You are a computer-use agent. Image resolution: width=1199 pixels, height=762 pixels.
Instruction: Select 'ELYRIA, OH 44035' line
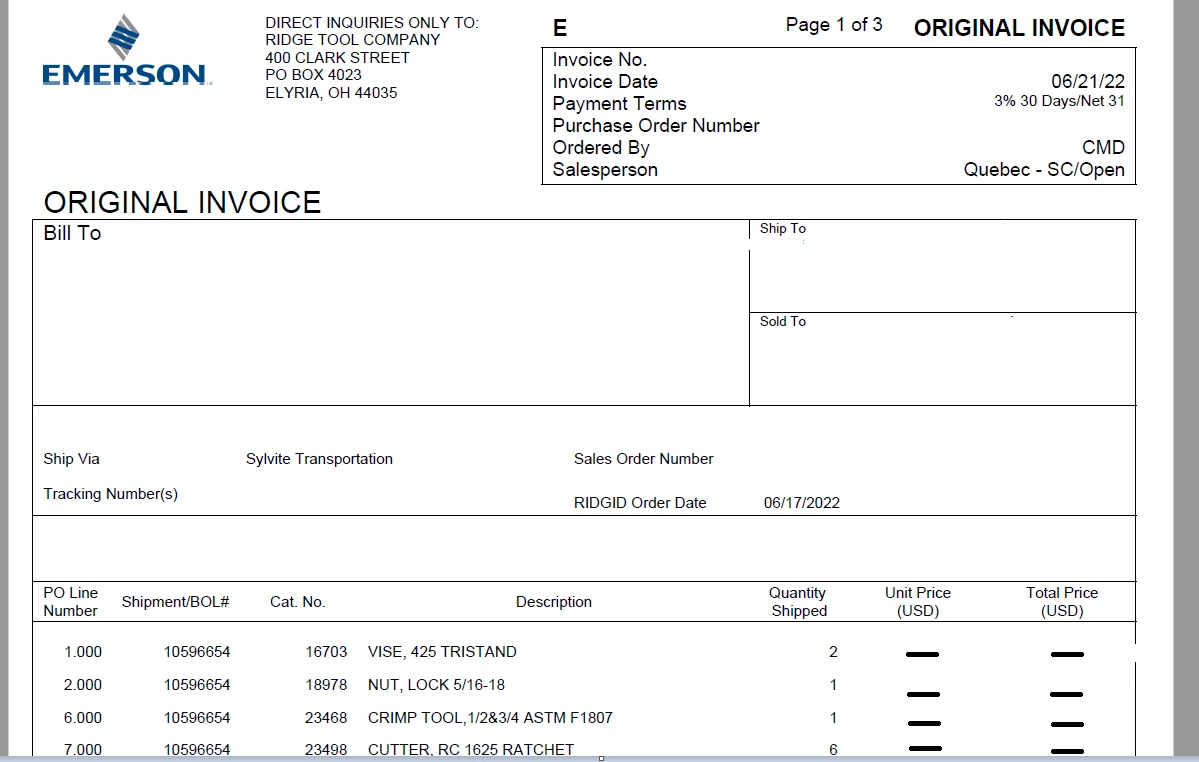coord(331,92)
